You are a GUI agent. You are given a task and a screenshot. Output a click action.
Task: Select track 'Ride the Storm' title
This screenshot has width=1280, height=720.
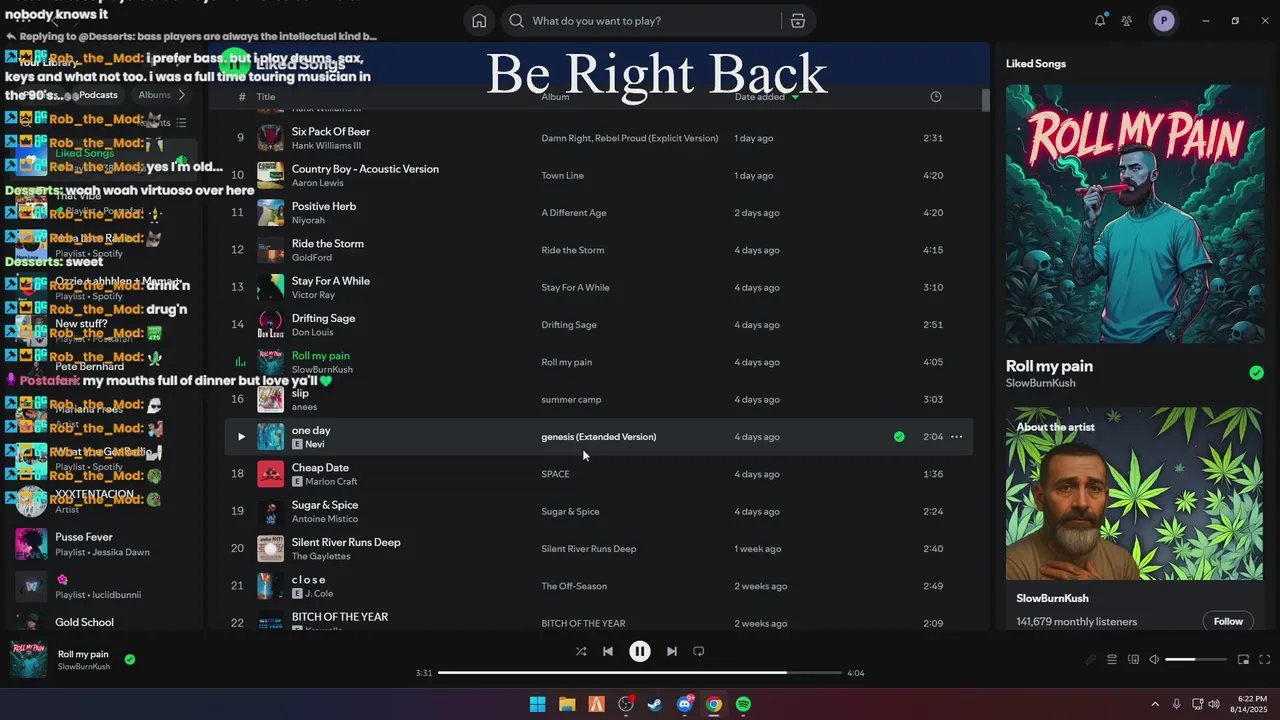[x=328, y=244]
